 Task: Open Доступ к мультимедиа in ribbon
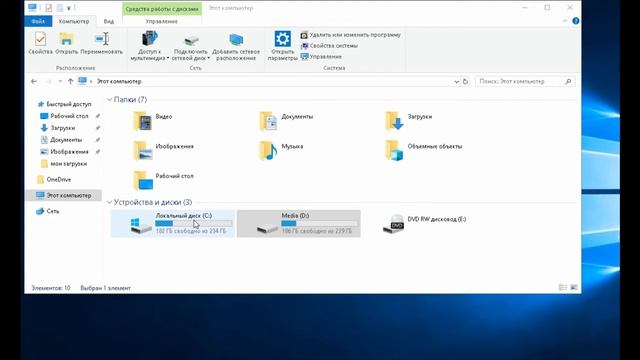[149, 46]
